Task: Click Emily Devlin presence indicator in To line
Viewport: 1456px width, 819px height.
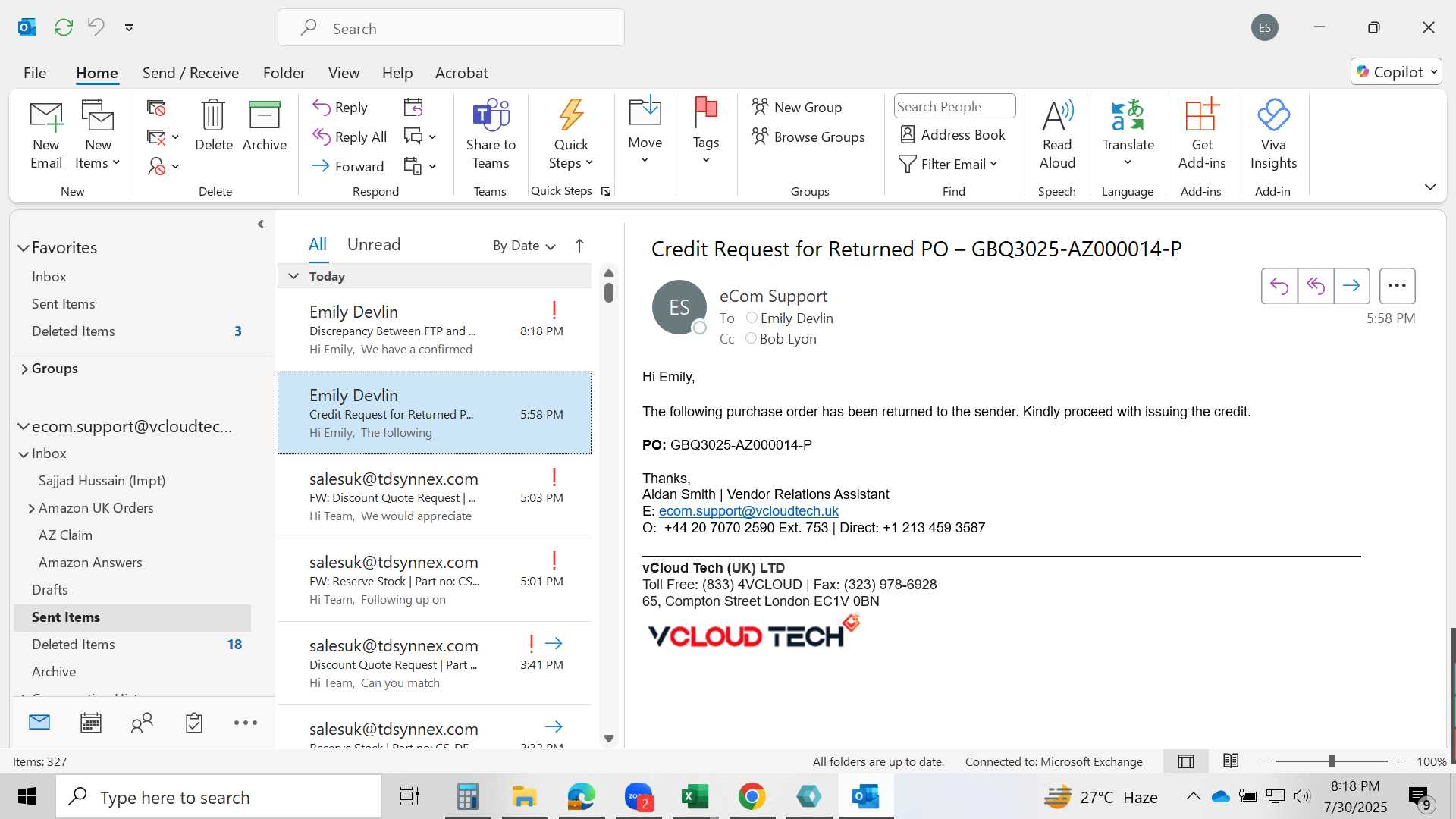Action: coord(752,318)
